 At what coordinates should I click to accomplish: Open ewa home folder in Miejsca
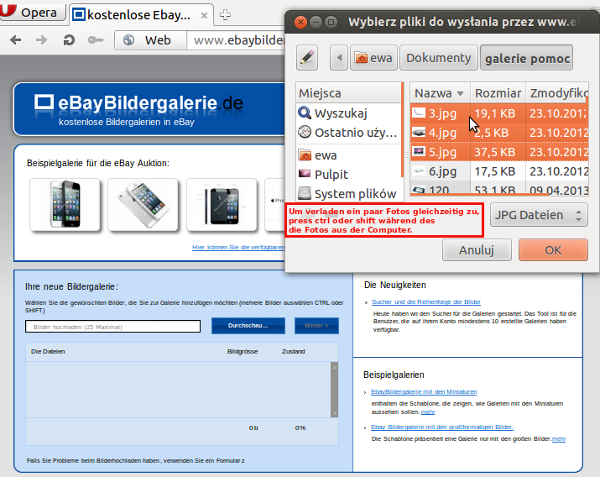pyautogui.click(x=348, y=155)
